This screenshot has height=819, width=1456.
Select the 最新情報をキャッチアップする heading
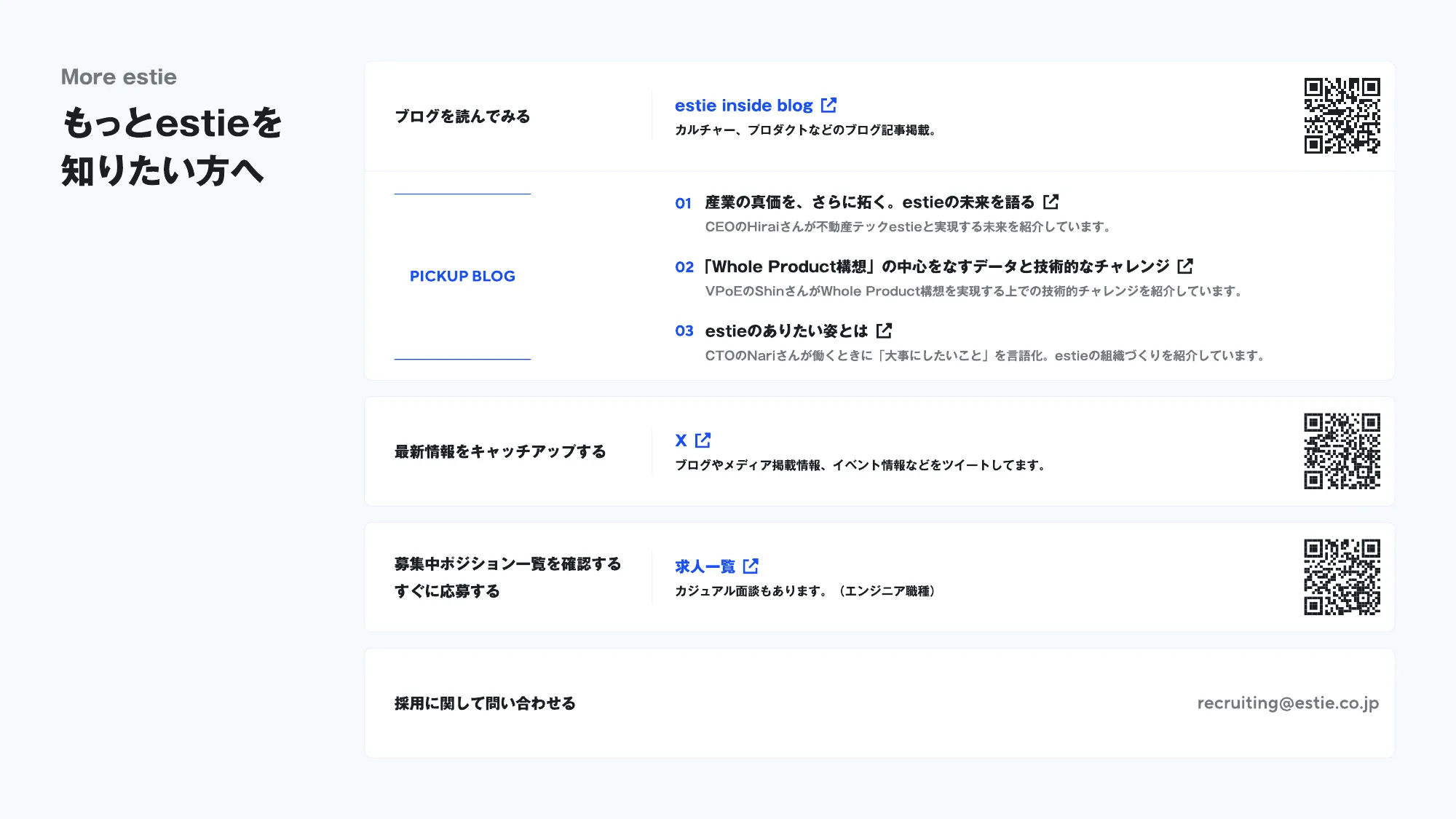click(x=499, y=451)
